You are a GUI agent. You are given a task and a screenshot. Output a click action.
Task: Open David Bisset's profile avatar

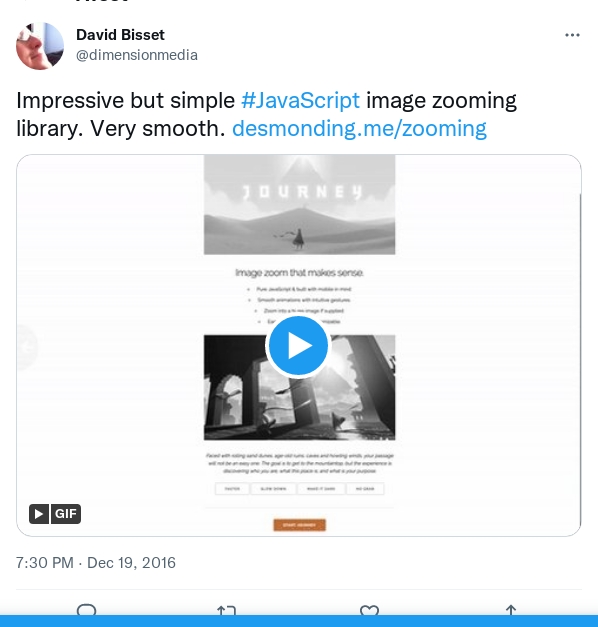pos(40,46)
